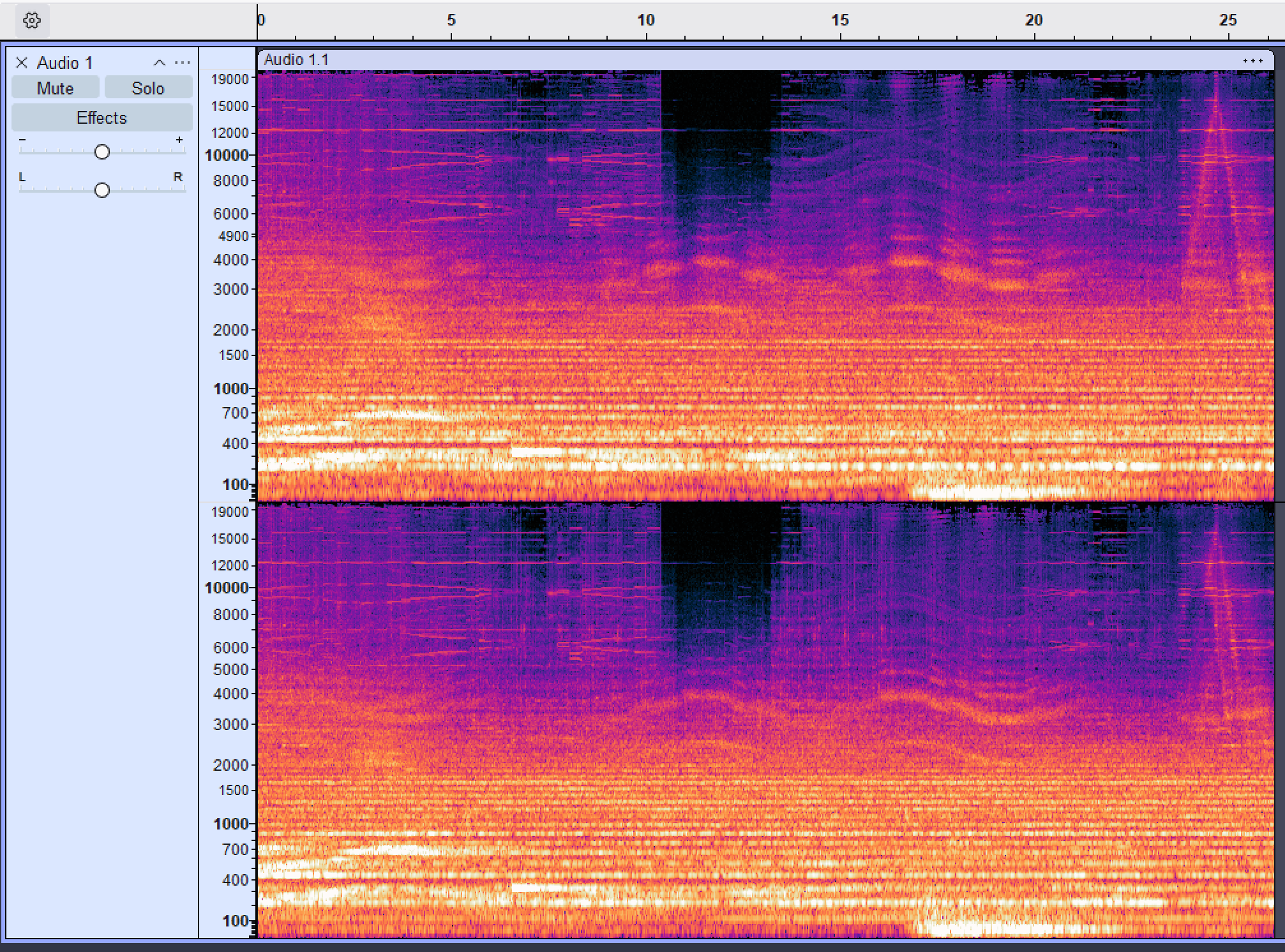Image resolution: width=1285 pixels, height=952 pixels.
Task: Open Audio 1.1 clip options menu
Action: 1252,61
